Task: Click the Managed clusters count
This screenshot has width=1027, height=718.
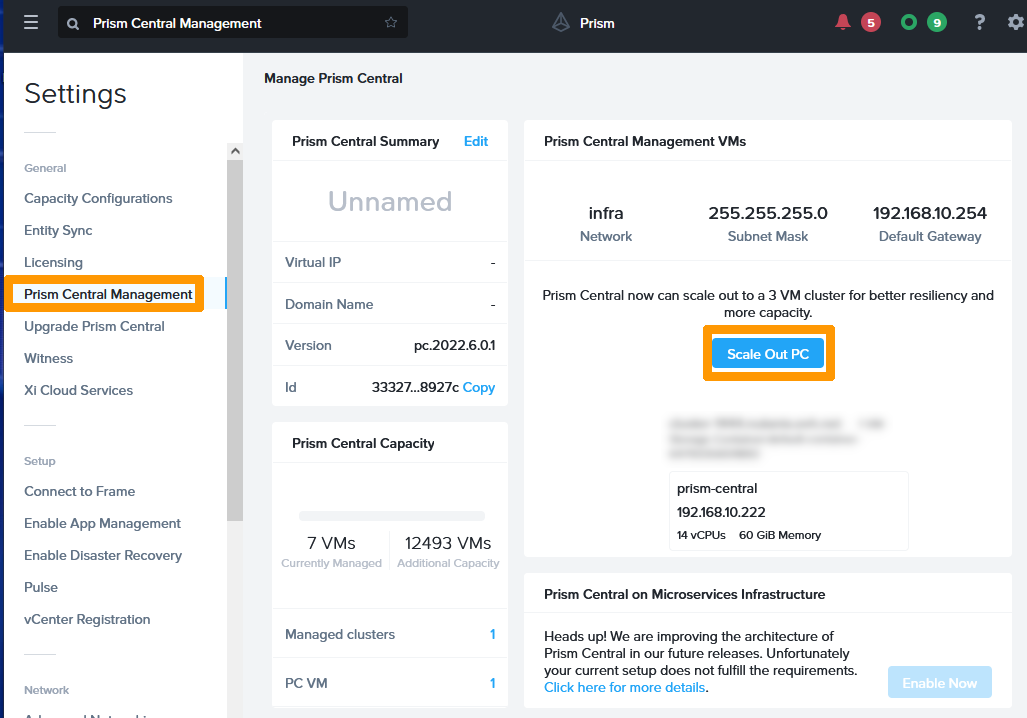Action: click(x=492, y=634)
